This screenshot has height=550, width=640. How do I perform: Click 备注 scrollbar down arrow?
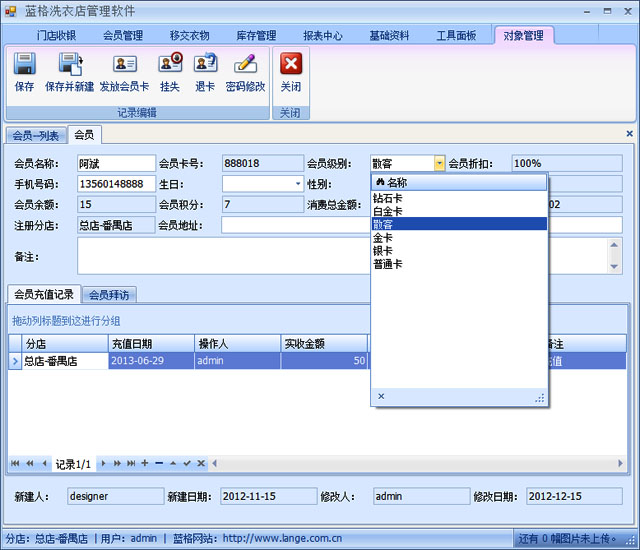click(x=614, y=266)
